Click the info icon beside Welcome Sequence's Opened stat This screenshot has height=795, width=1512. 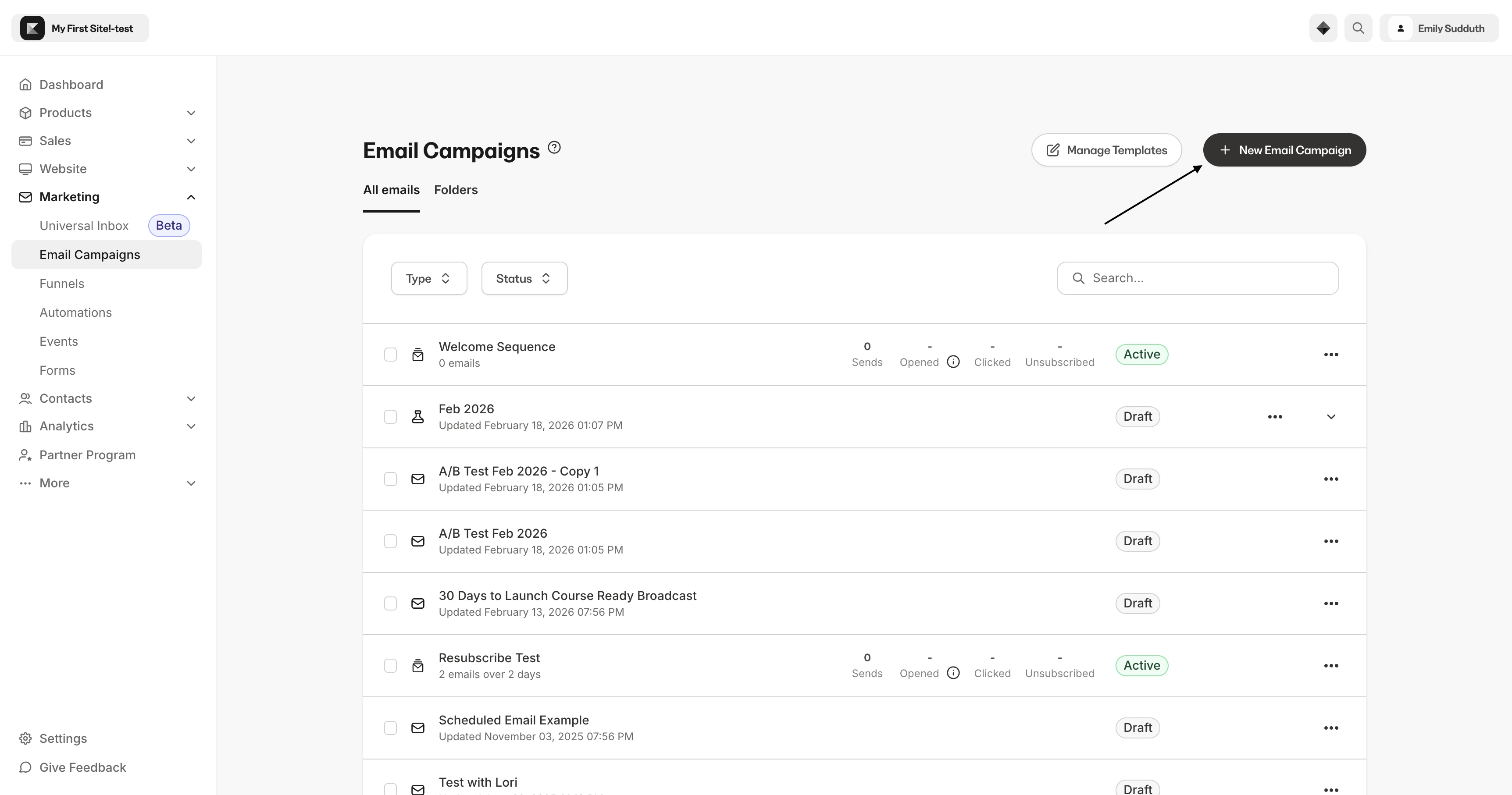(x=952, y=362)
